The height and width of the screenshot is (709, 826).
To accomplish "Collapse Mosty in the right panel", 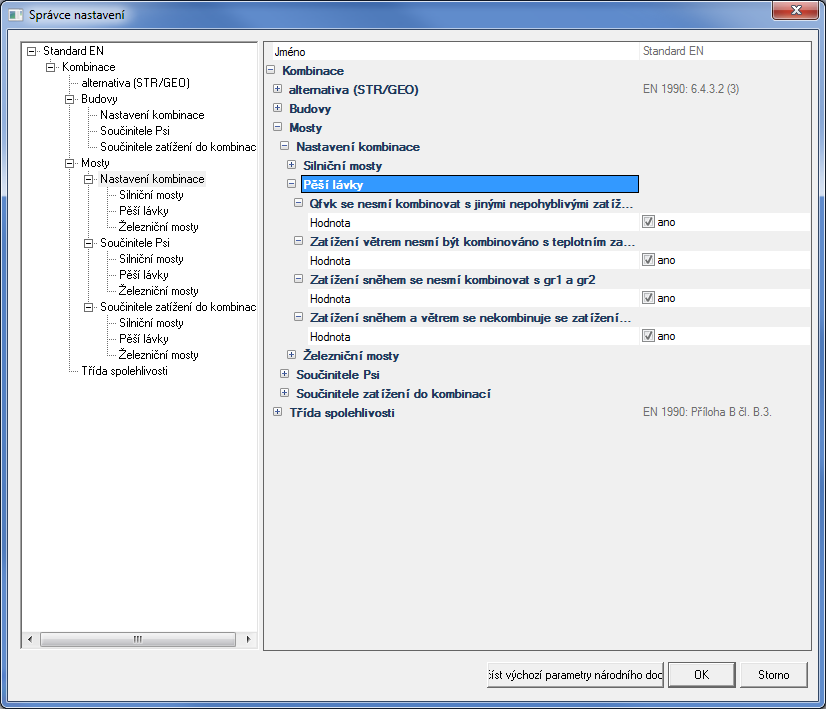I will 278,127.
